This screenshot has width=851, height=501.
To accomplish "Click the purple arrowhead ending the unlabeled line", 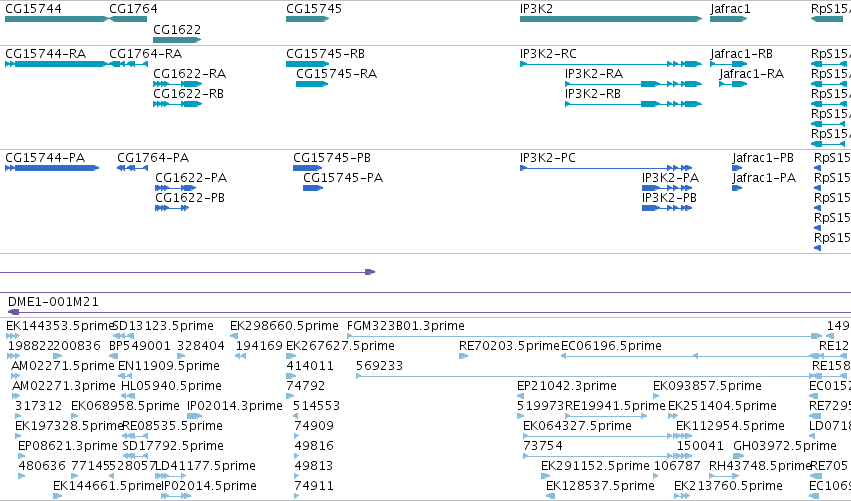I will tap(370, 272).
